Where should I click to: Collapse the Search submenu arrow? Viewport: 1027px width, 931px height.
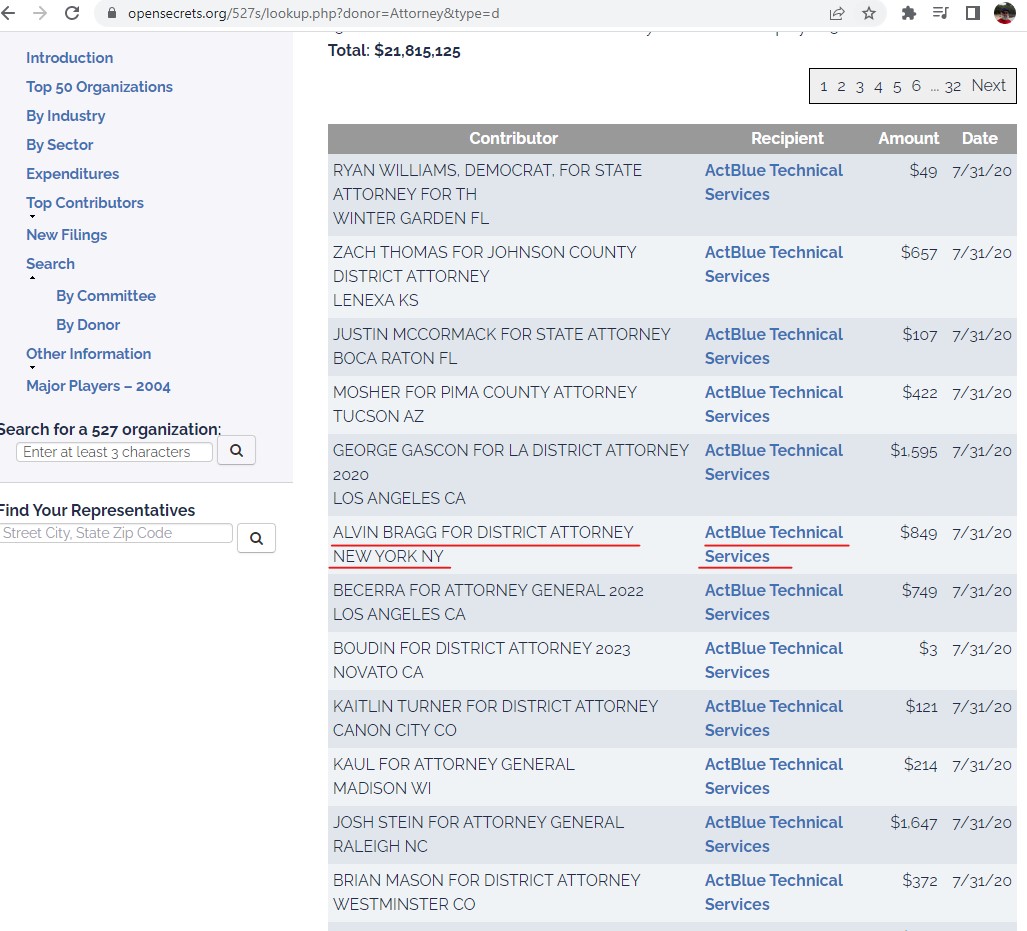(32, 278)
